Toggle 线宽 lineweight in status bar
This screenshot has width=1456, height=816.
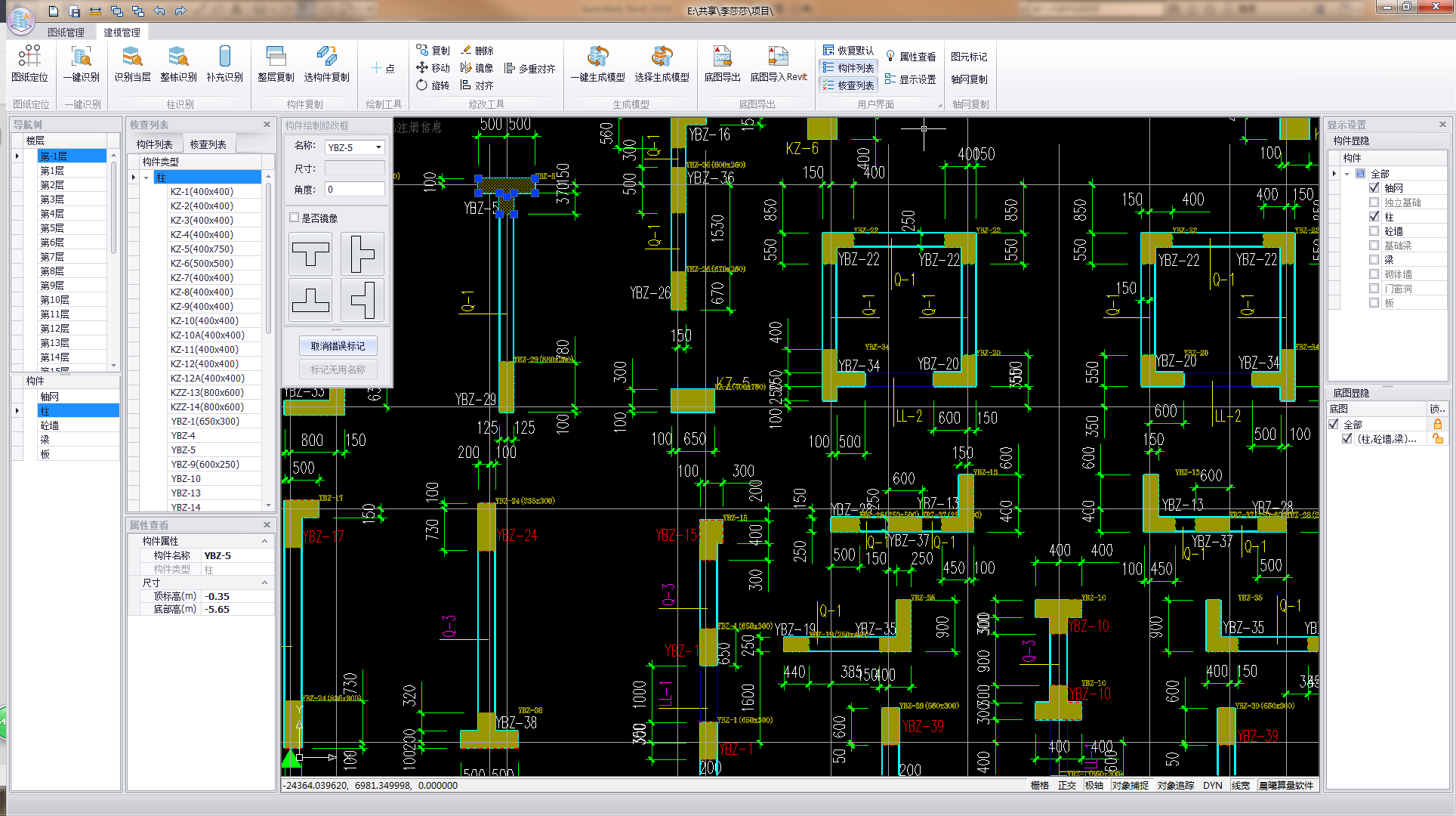pos(1240,786)
